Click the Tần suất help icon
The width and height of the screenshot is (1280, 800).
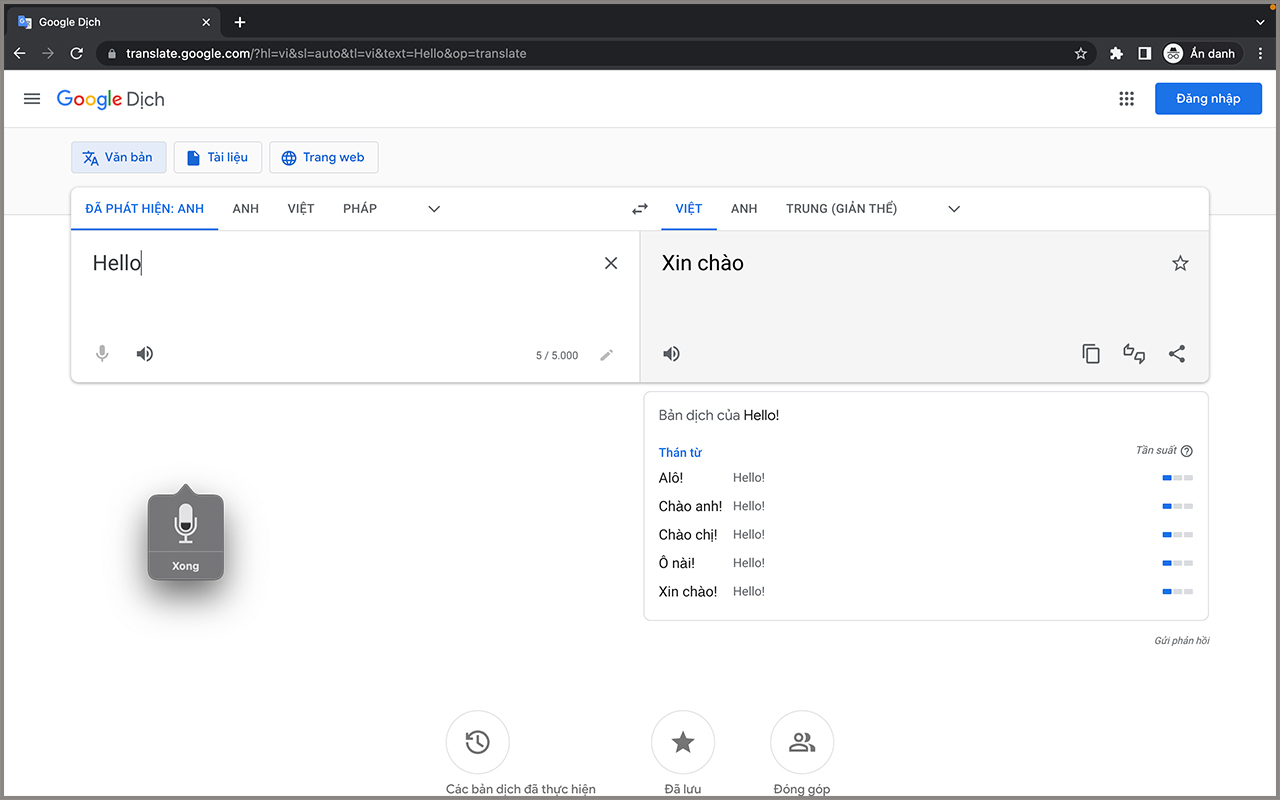pos(1187,451)
